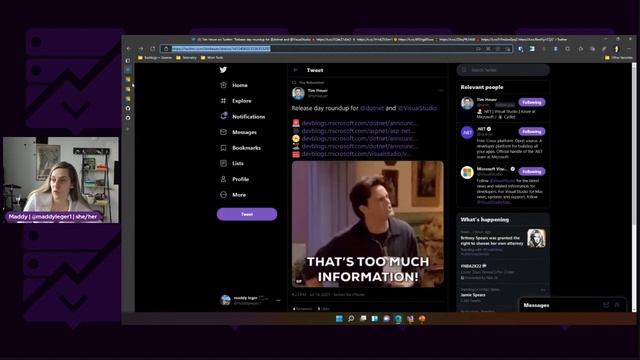Click the @VisualStudio mention link
640x360 pixels.
coord(417,108)
